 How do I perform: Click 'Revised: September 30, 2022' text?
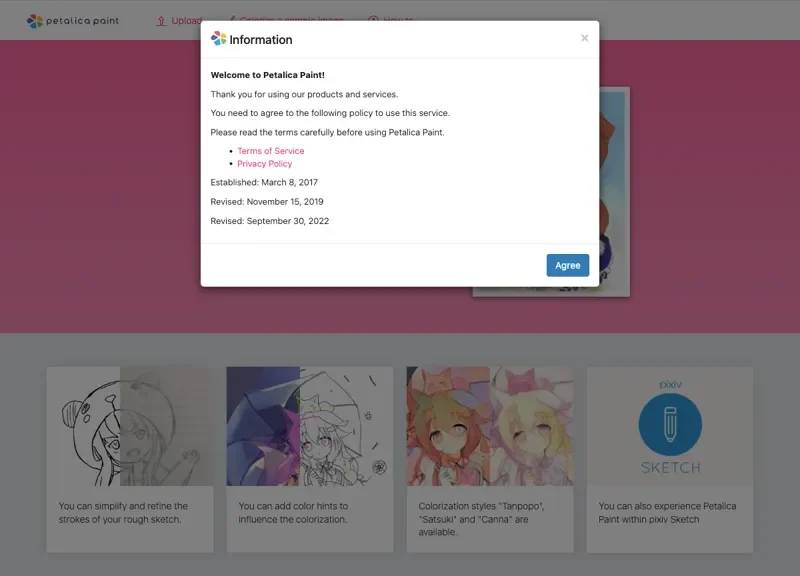point(269,221)
